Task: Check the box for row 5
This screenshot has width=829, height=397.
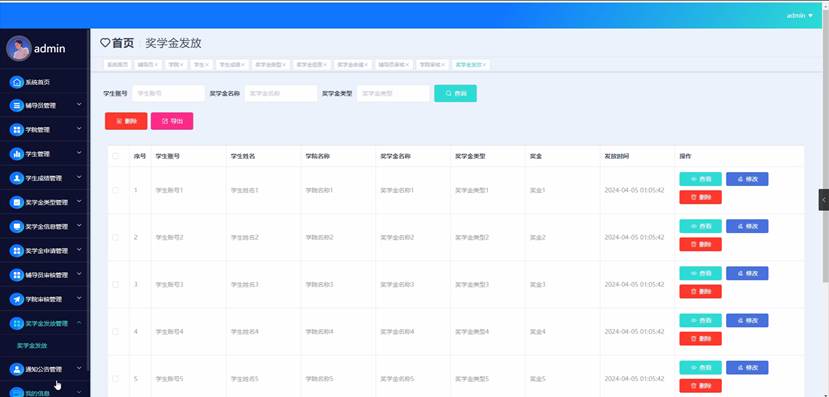Action: pos(116,378)
